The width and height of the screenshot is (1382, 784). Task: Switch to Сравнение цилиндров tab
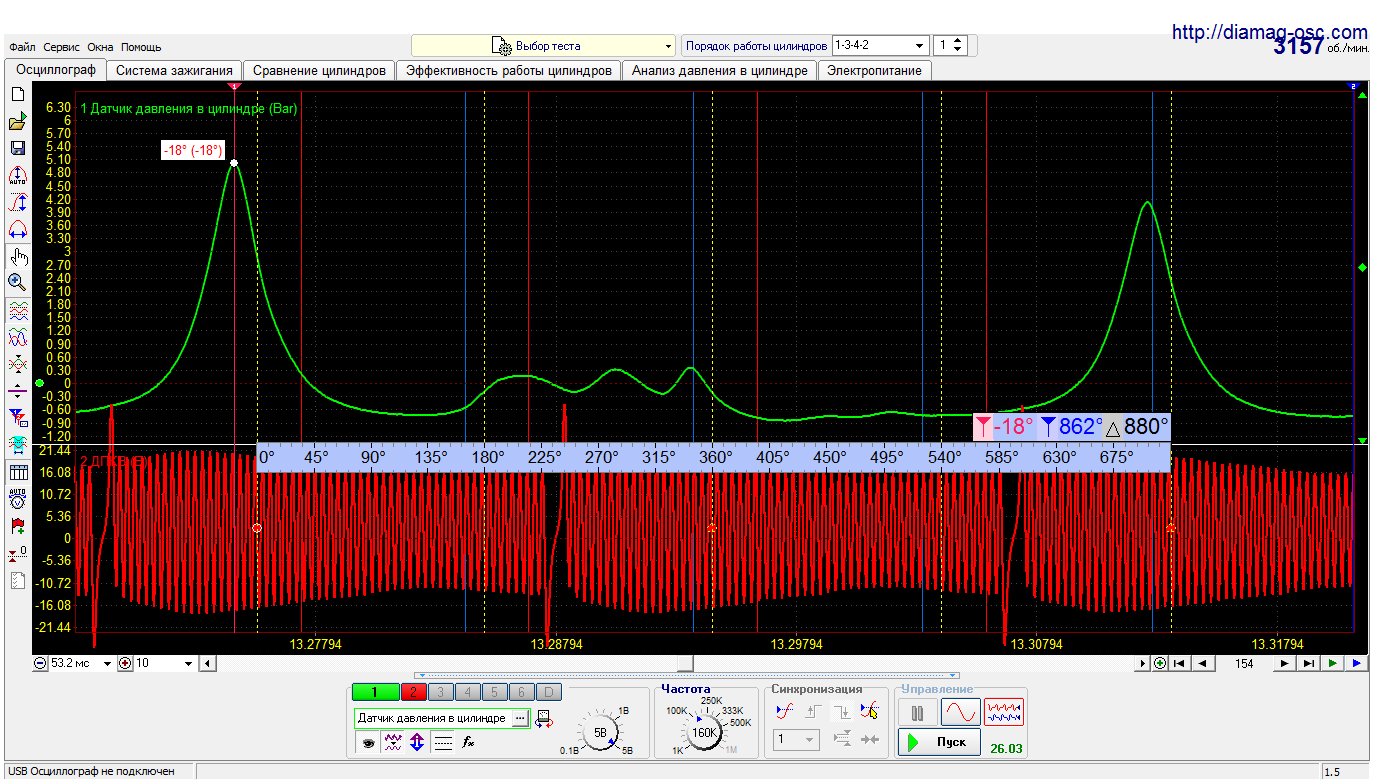319,70
